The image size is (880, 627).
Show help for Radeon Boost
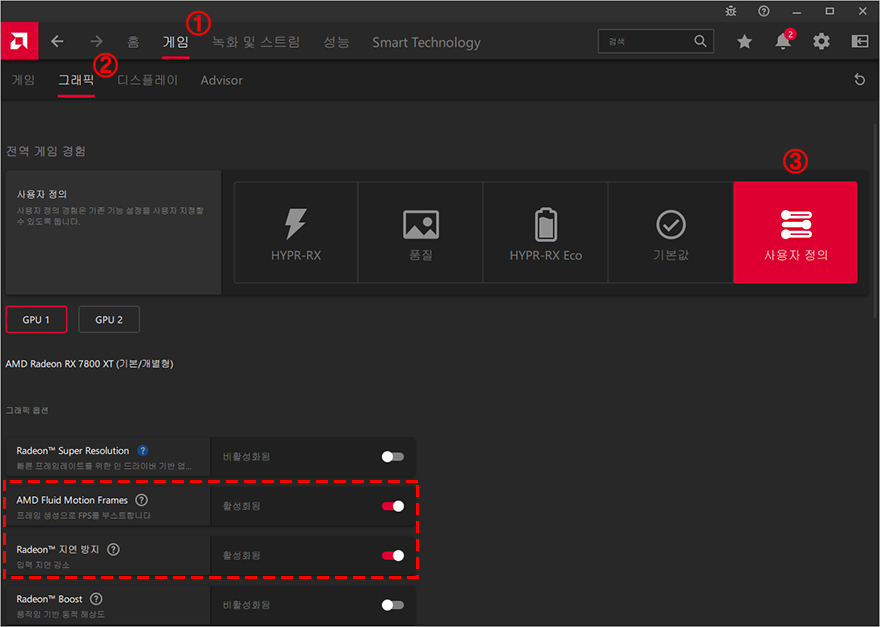coord(97,598)
